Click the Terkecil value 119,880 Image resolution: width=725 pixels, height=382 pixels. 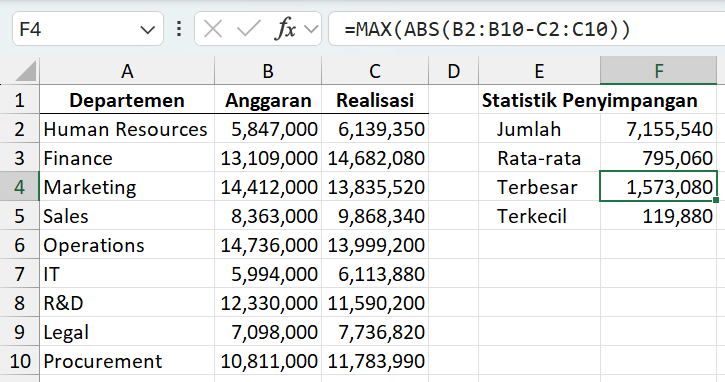point(658,216)
